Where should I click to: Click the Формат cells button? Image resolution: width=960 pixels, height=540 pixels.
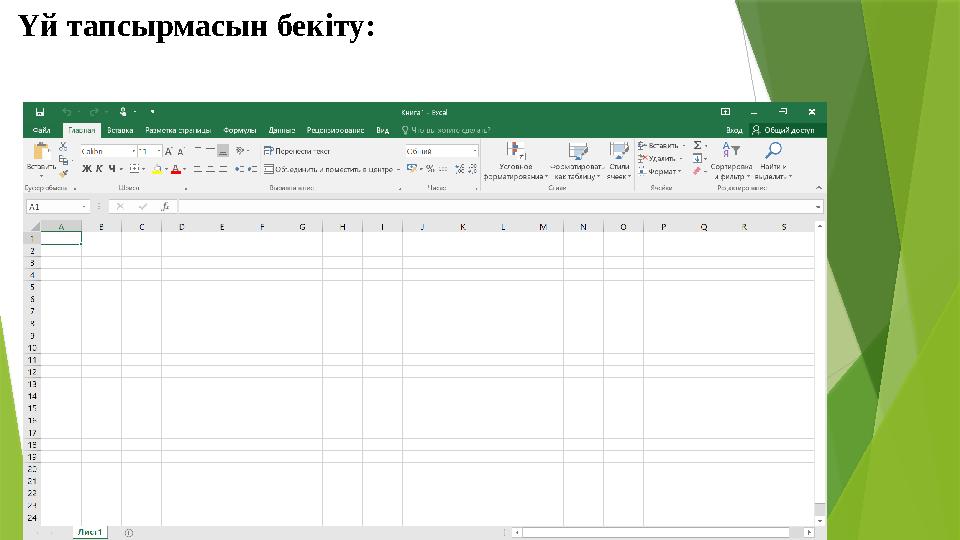(659, 171)
